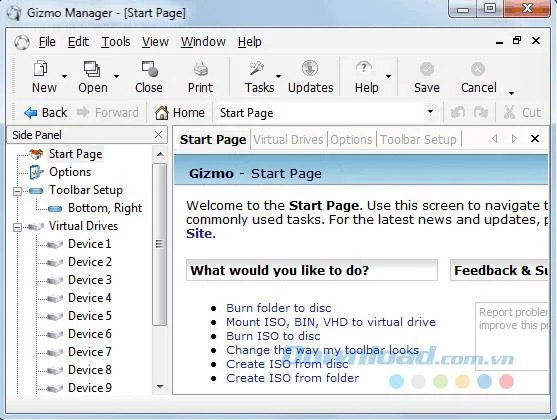Screen dimensions: 557x420
Task: Click the Print toolbar icon
Action: (x=201, y=68)
